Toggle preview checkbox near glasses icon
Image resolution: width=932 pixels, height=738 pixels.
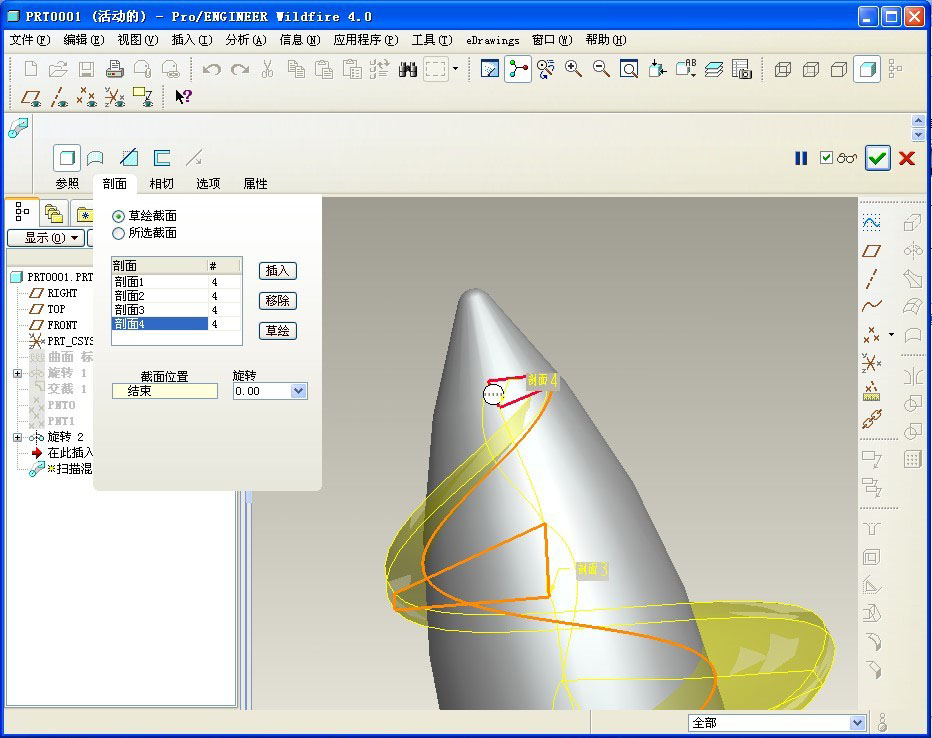(x=826, y=157)
